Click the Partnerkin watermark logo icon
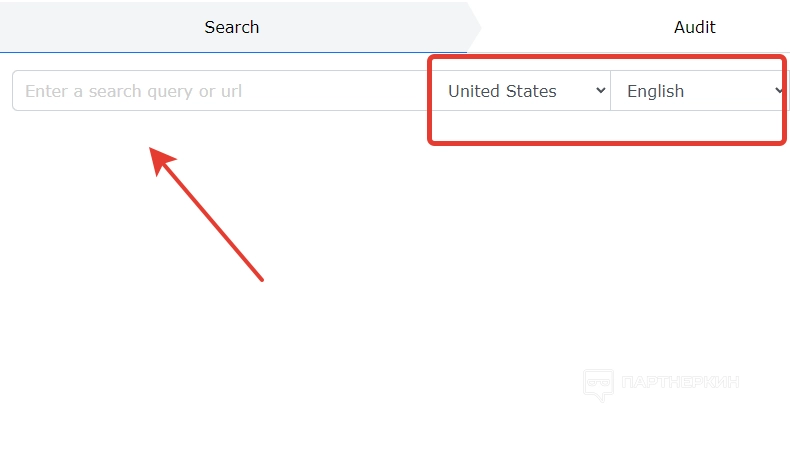This screenshot has width=790, height=454. pyautogui.click(x=598, y=384)
